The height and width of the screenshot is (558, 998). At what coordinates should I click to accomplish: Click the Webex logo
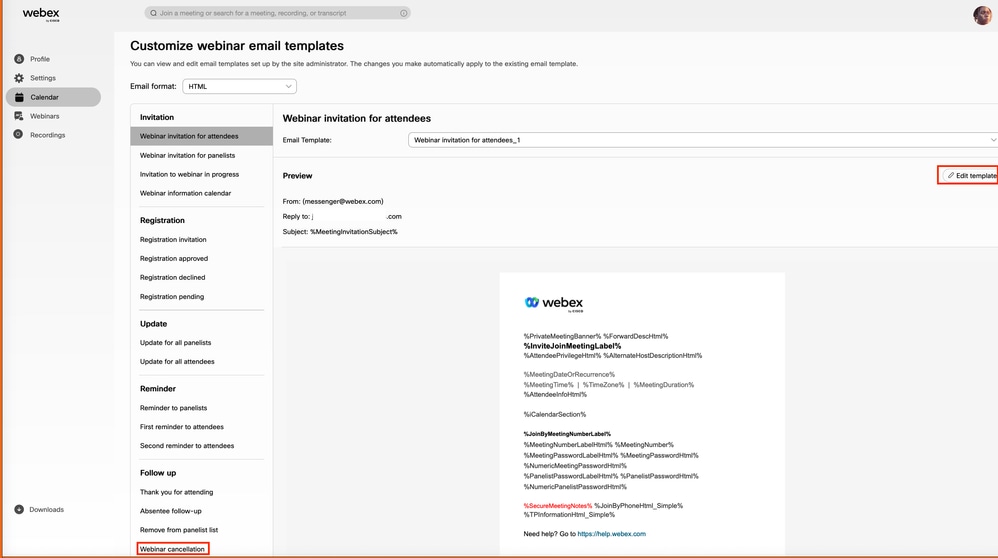click(x=41, y=14)
